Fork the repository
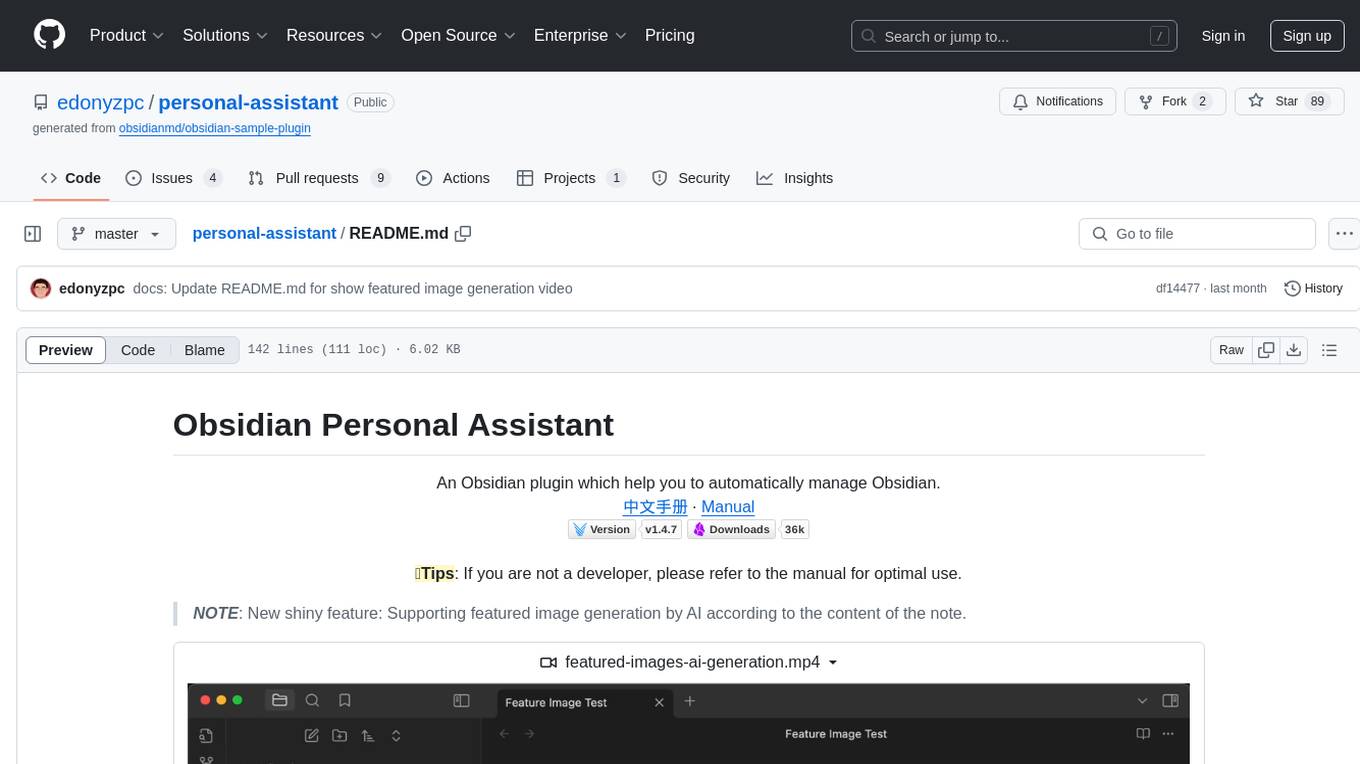 pyautogui.click(x=1175, y=101)
